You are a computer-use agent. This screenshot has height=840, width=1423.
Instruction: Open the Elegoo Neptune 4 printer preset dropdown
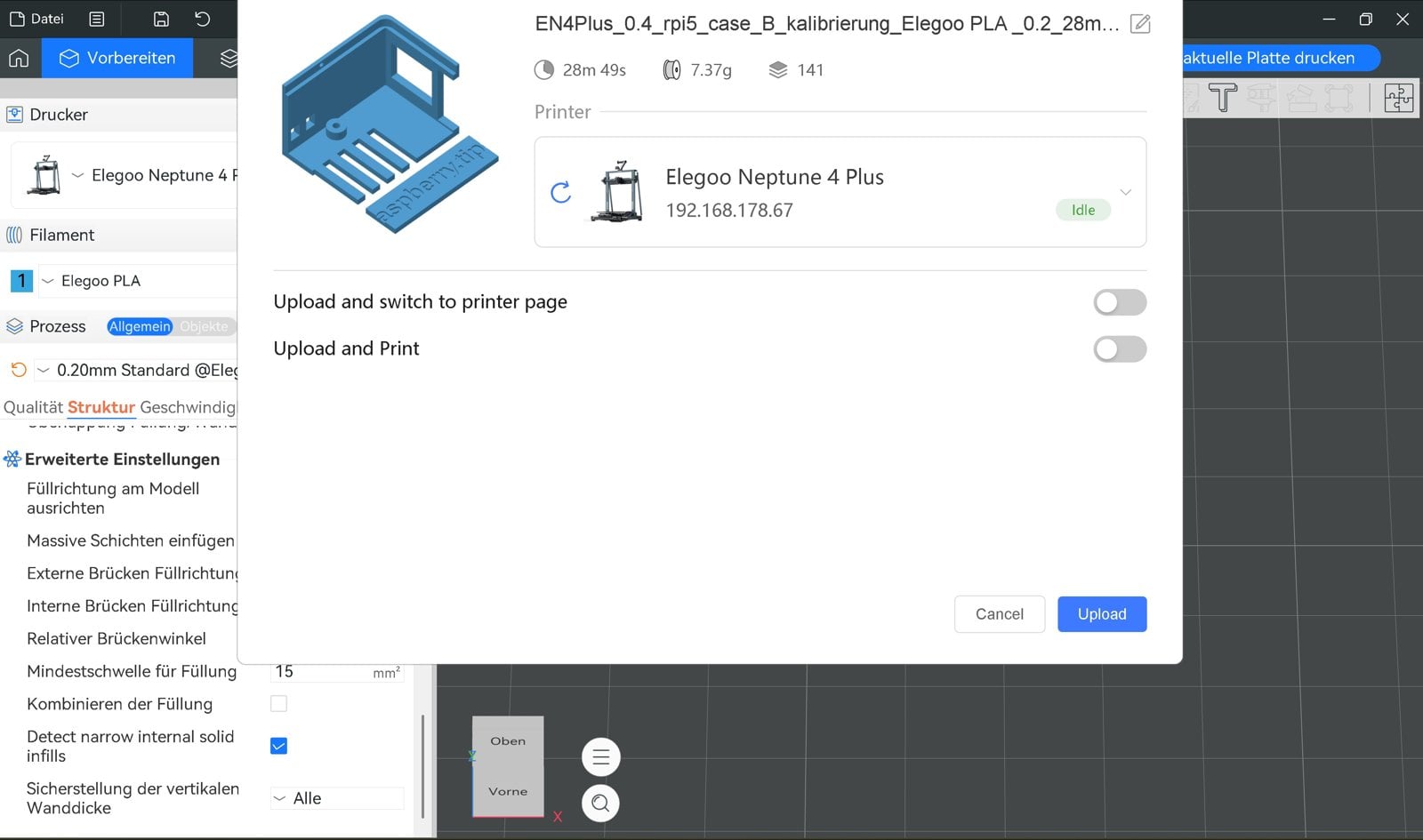77,175
